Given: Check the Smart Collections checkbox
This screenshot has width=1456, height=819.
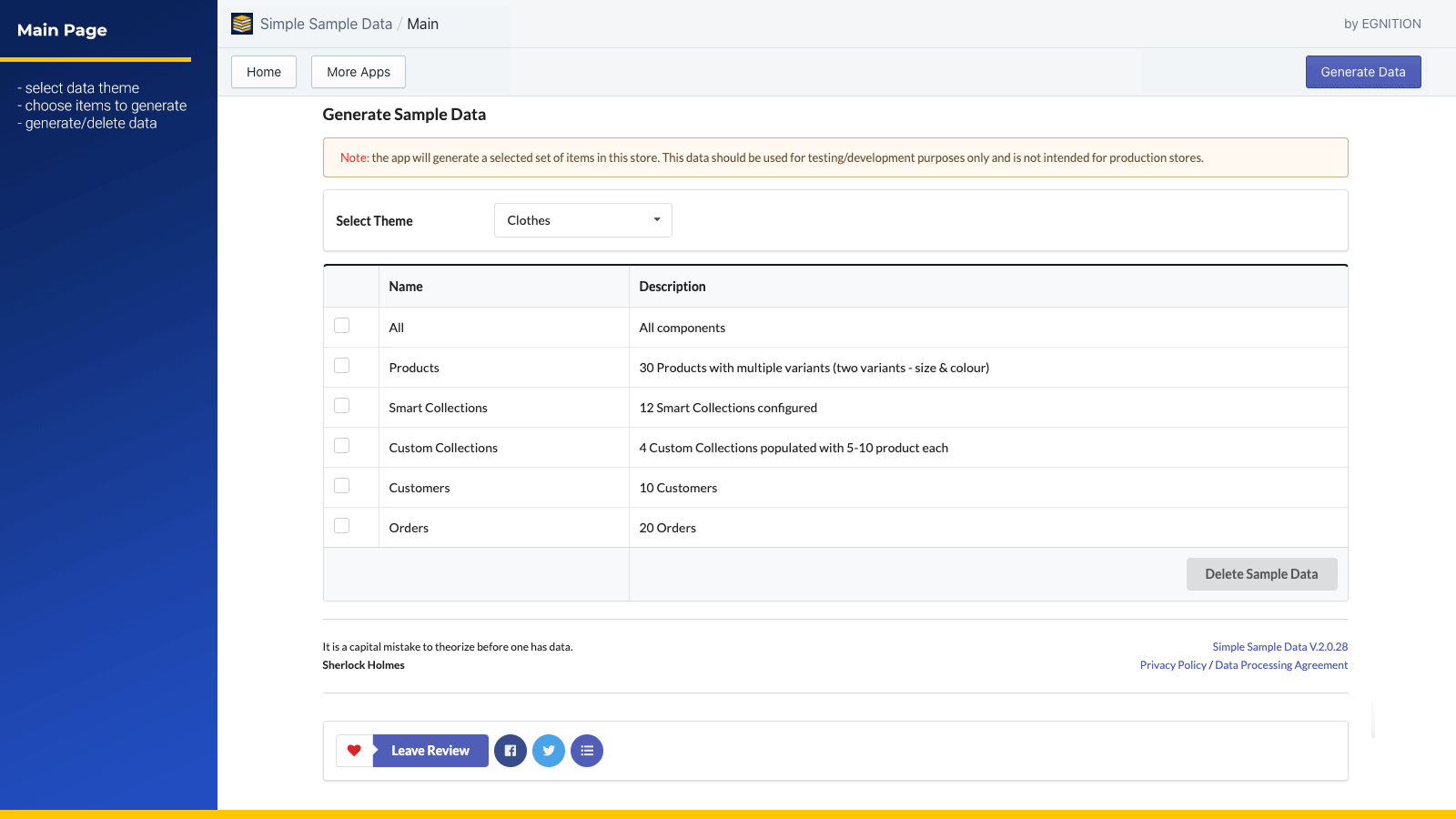Looking at the screenshot, I should [x=341, y=405].
